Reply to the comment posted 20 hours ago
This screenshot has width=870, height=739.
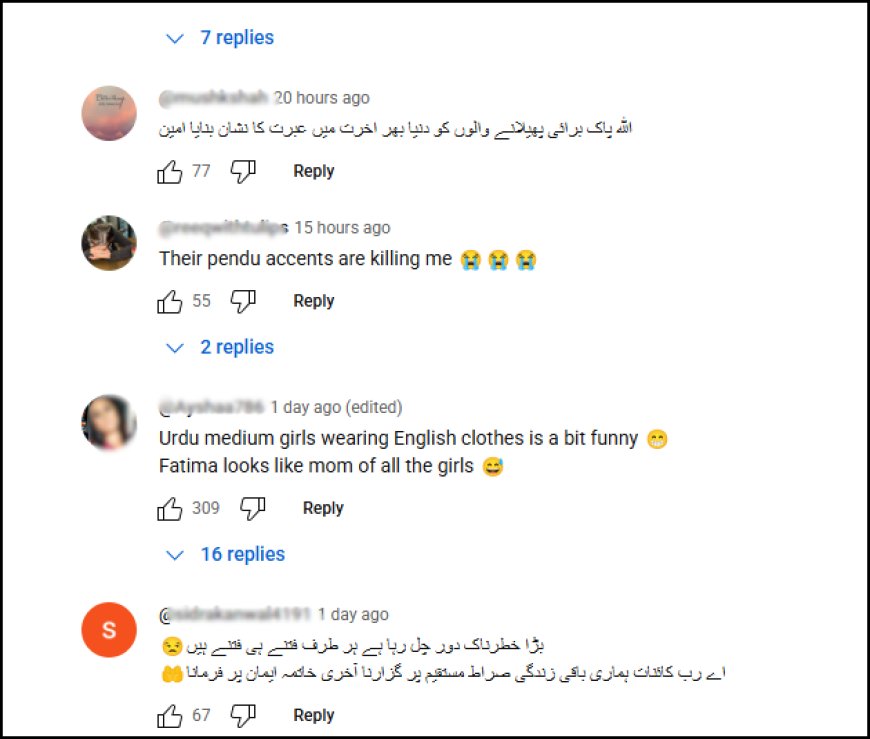313,171
